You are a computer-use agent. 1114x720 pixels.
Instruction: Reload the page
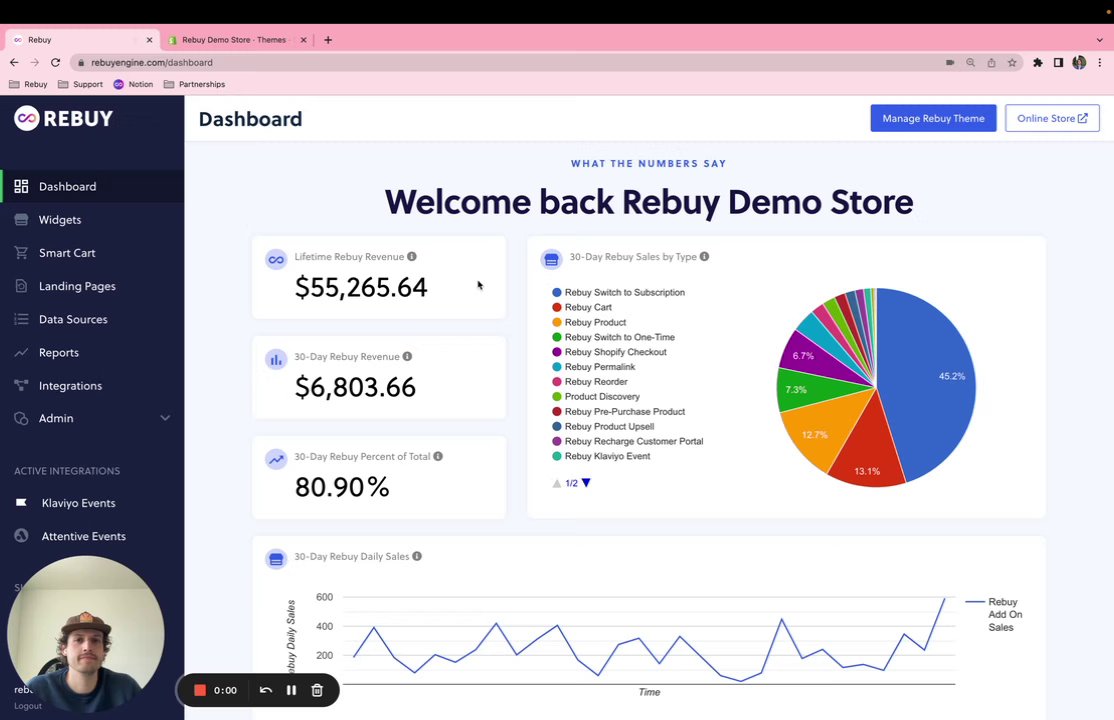point(55,63)
